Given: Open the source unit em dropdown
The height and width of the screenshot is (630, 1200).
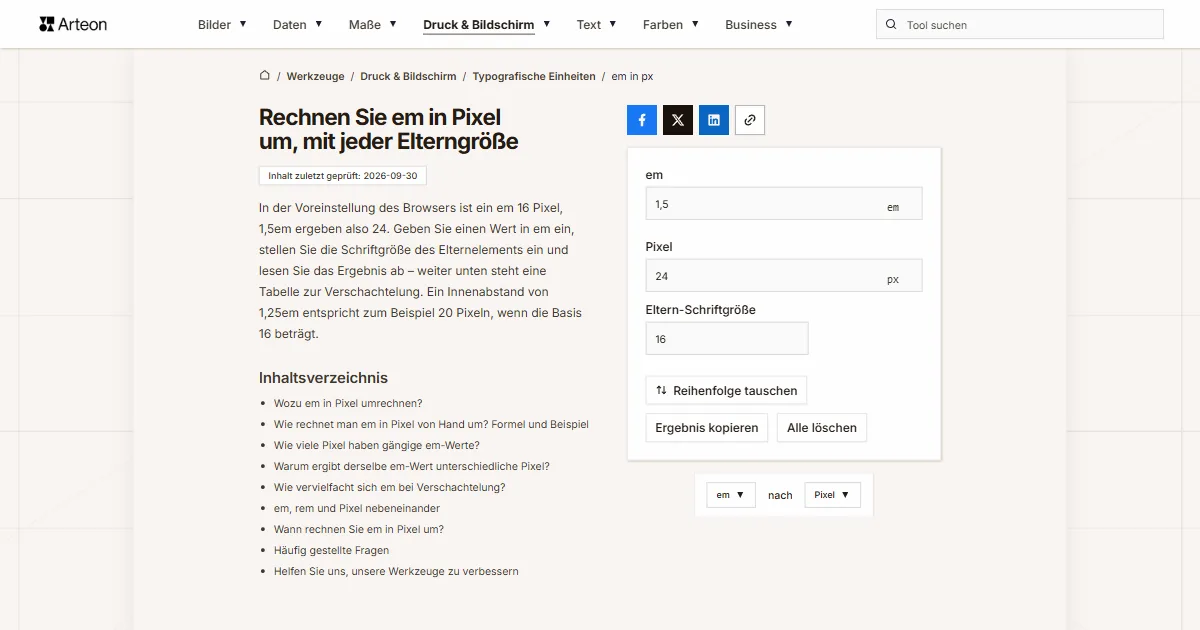Looking at the screenshot, I should 731,495.
